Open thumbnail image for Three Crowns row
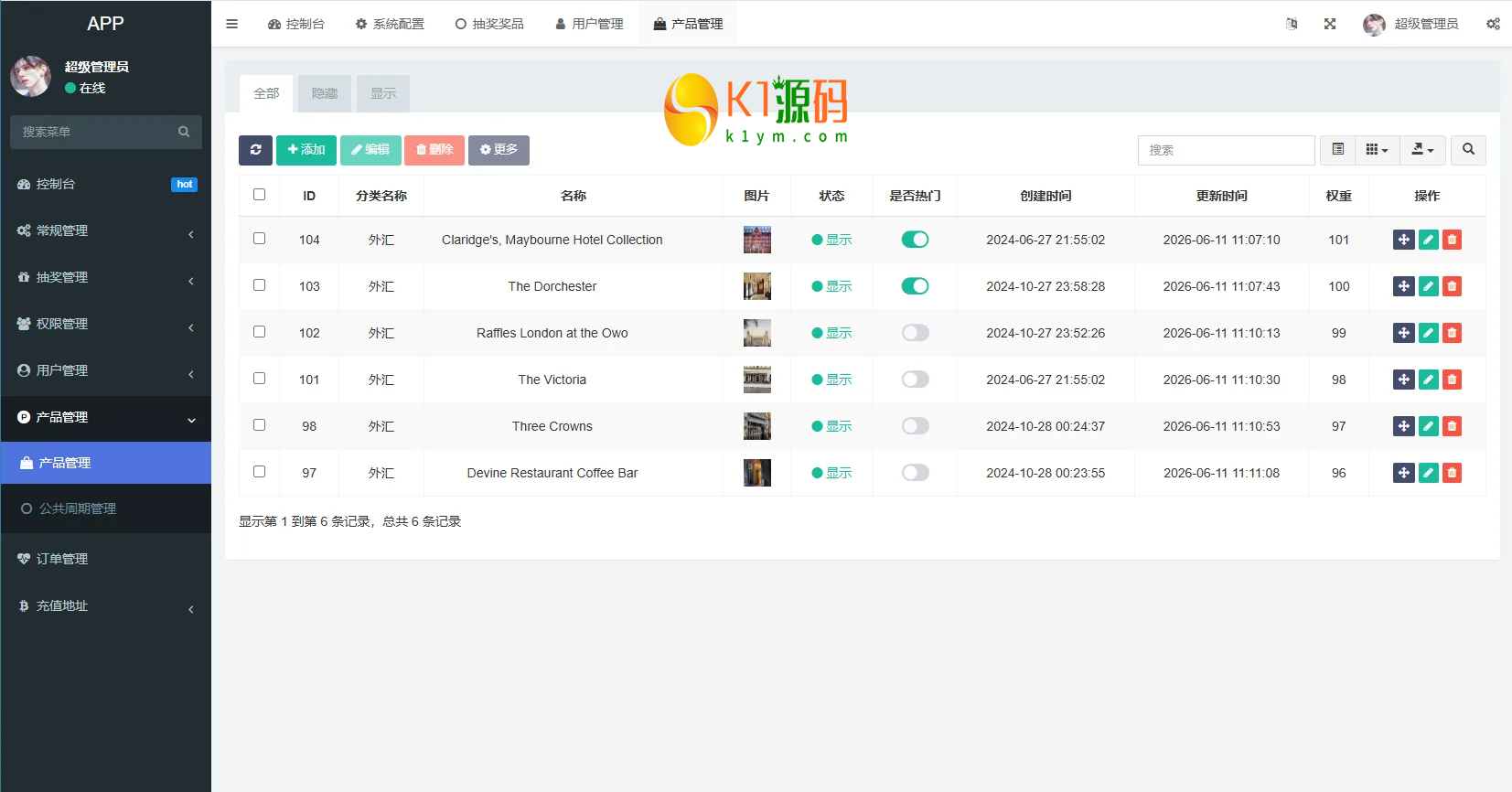Image resolution: width=1512 pixels, height=792 pixels. tap(757, 426)
